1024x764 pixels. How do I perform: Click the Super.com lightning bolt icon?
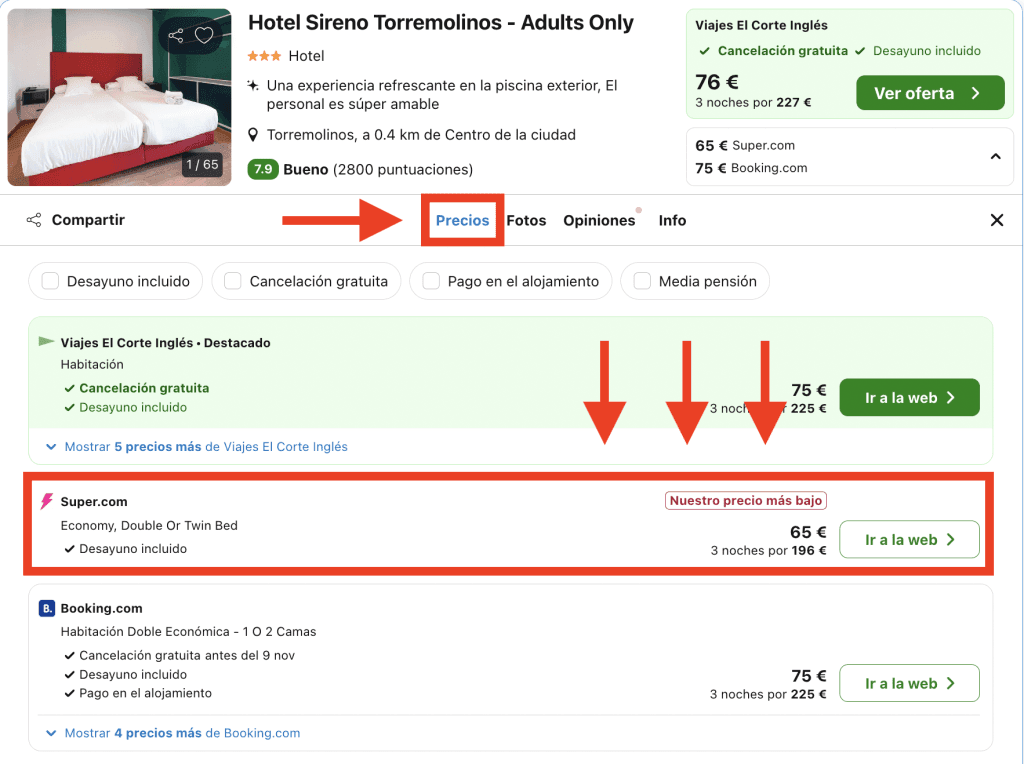[x=47, y=502]
